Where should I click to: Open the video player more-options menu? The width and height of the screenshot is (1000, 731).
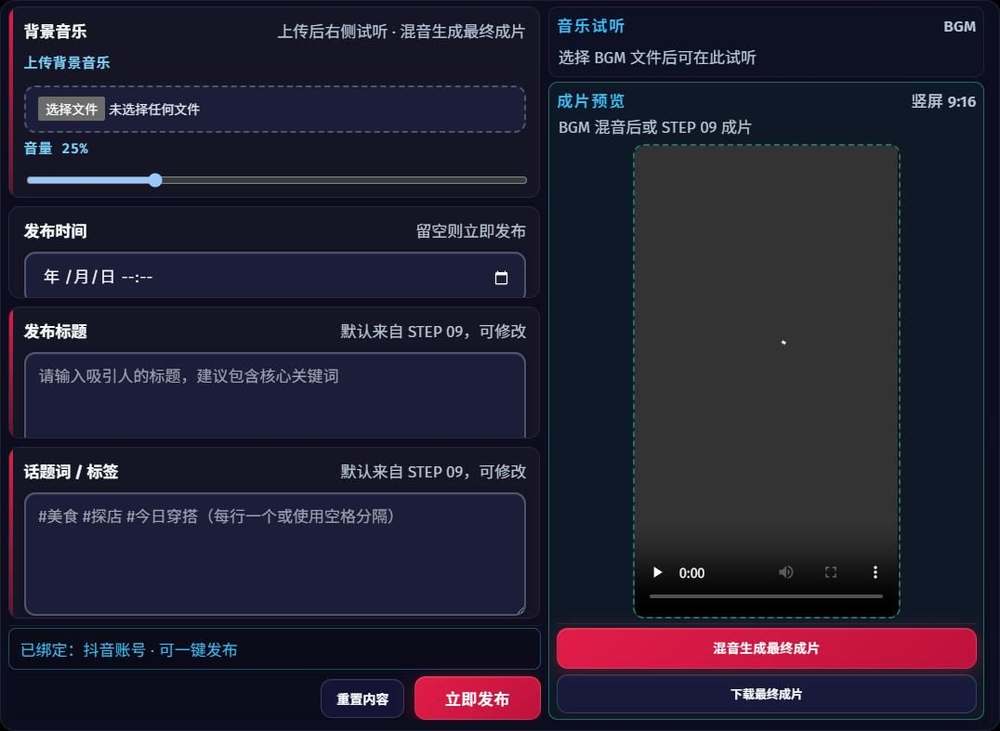point(875,572)
